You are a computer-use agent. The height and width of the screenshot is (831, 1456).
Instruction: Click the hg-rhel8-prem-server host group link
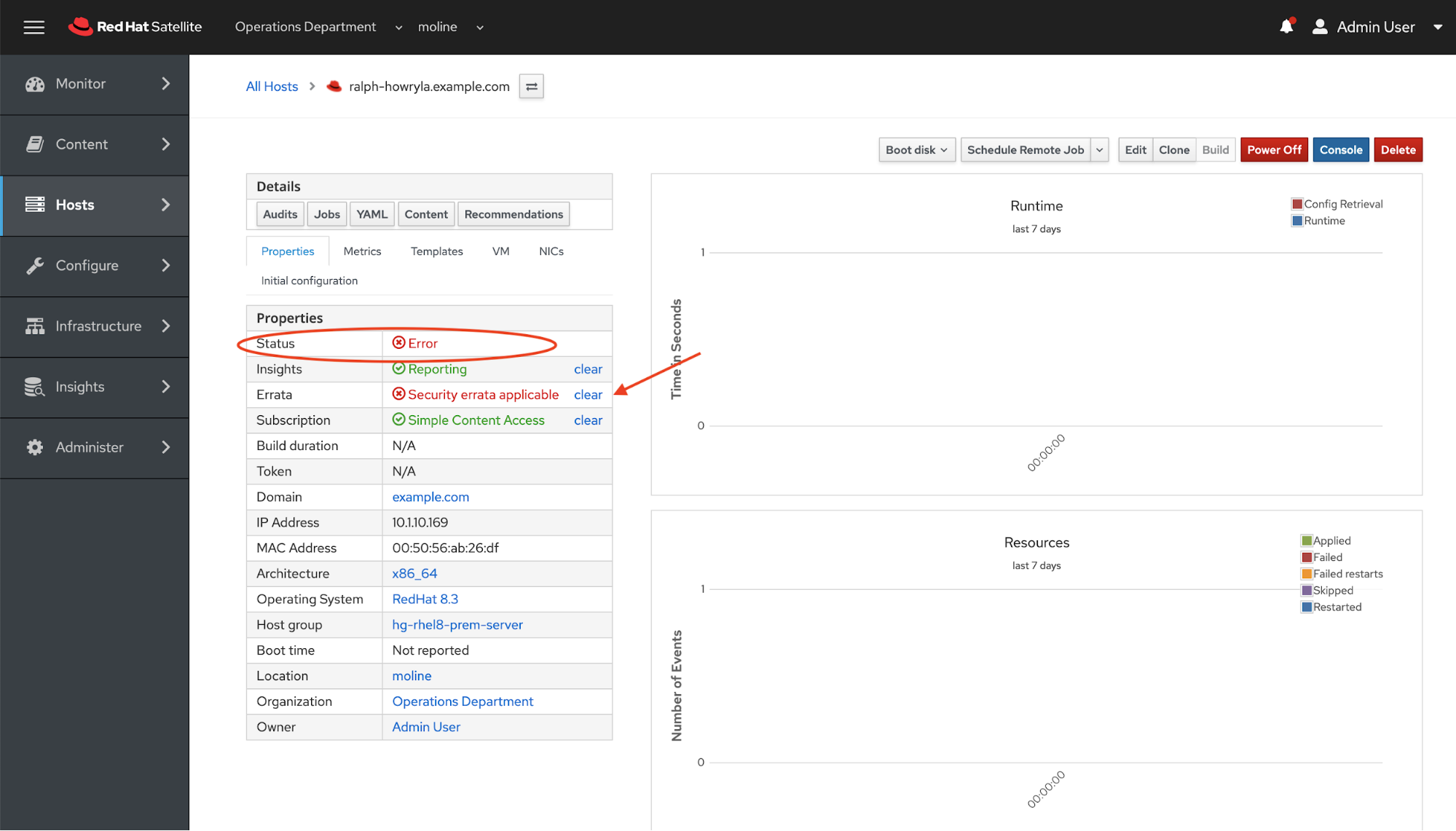tap(457, 624)
